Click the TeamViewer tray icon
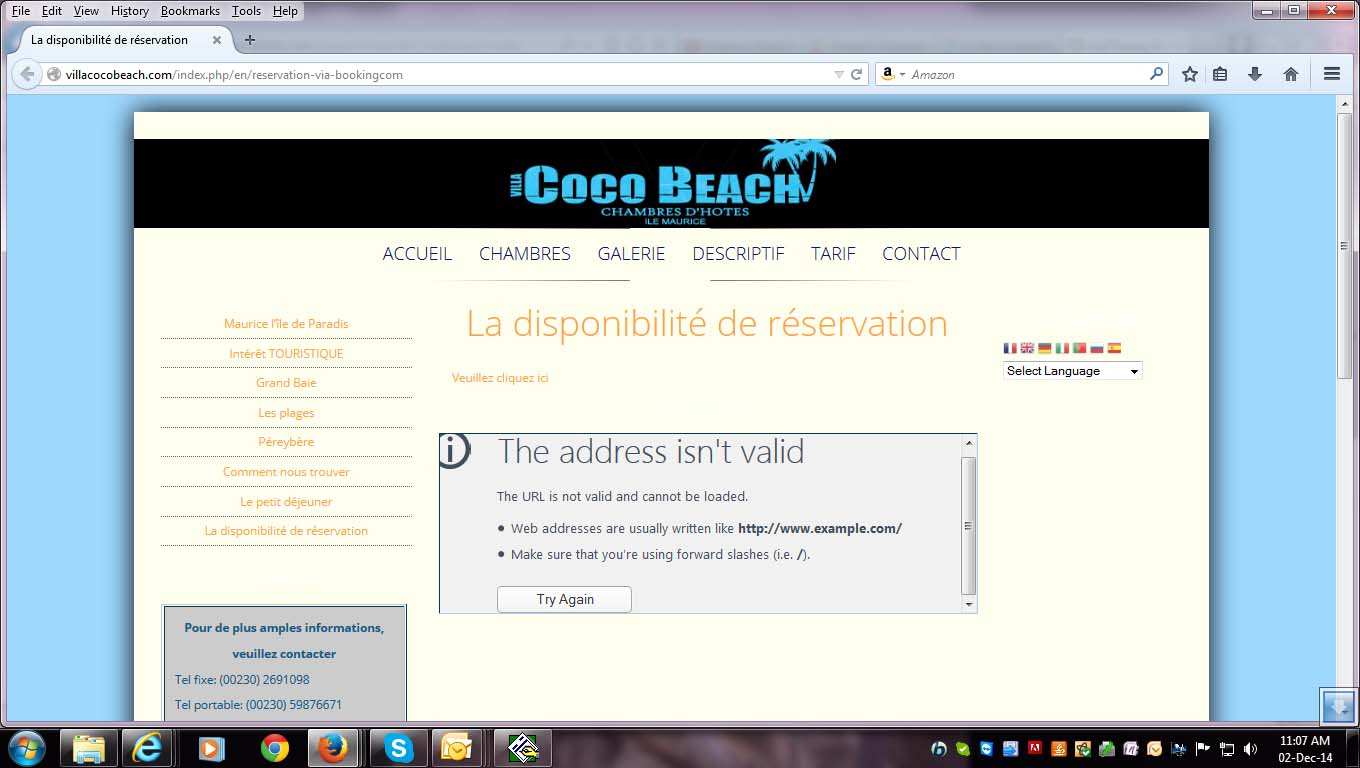Screen dimensions: 1360x768 point(987,749)
